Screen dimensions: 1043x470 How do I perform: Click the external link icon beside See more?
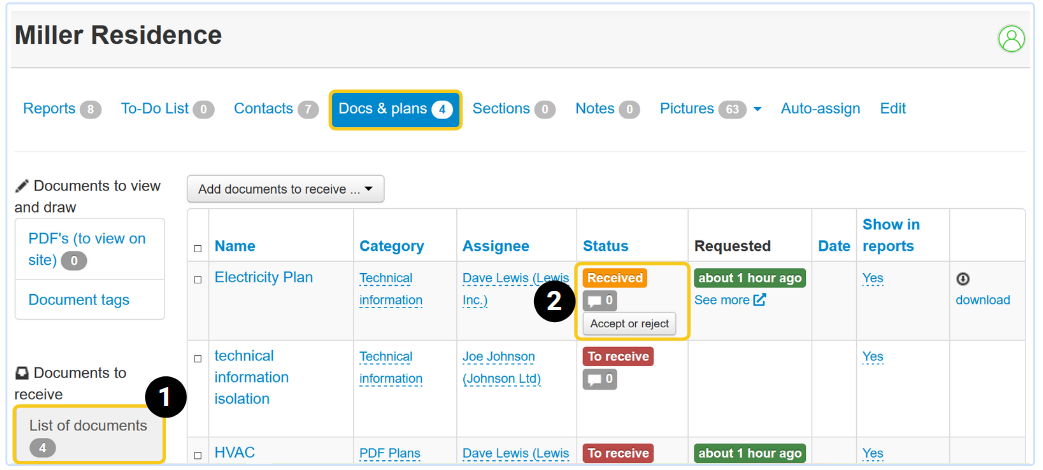pos(760,300)
